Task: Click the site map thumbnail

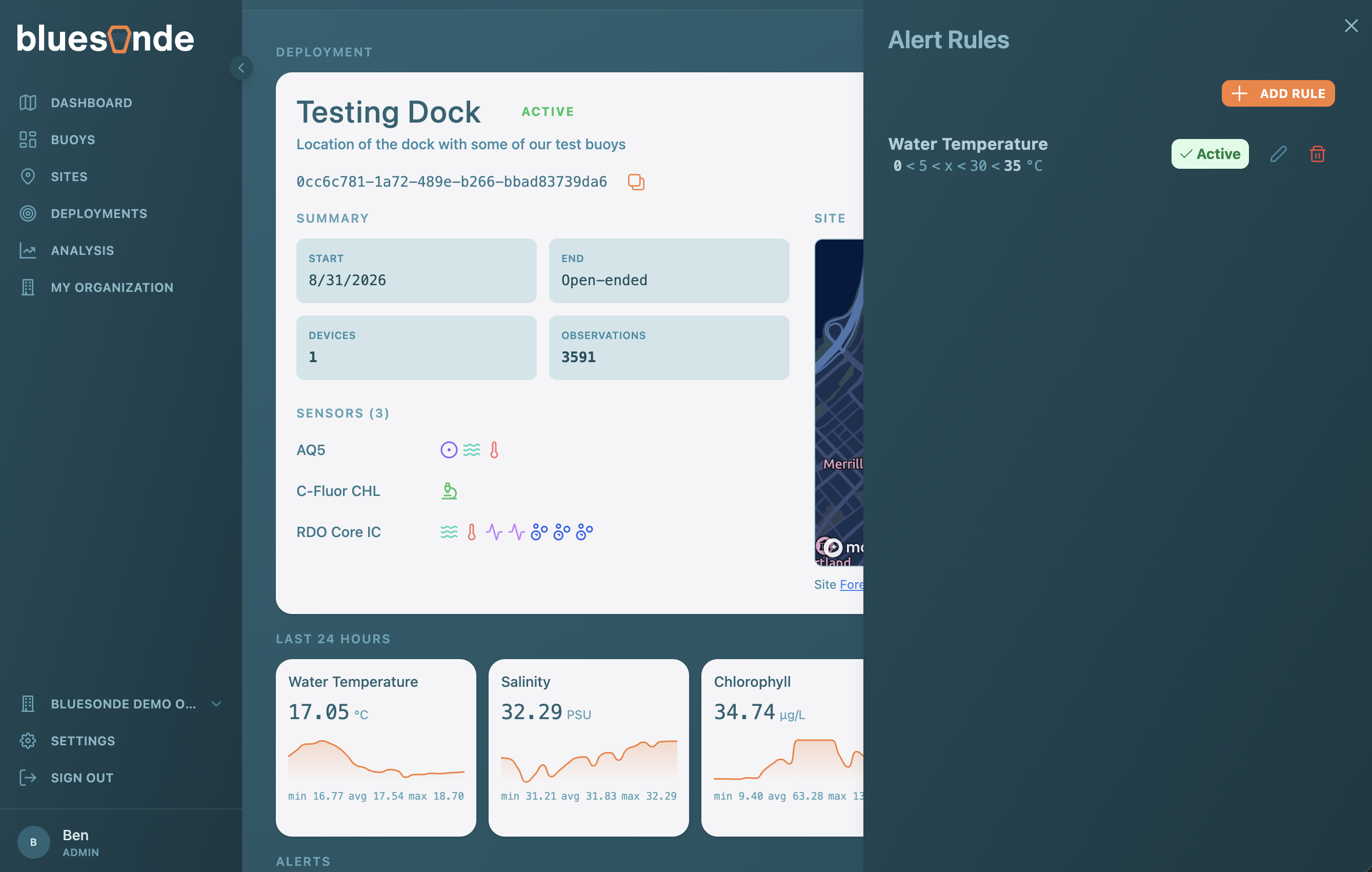Action: tap(839, 402)
